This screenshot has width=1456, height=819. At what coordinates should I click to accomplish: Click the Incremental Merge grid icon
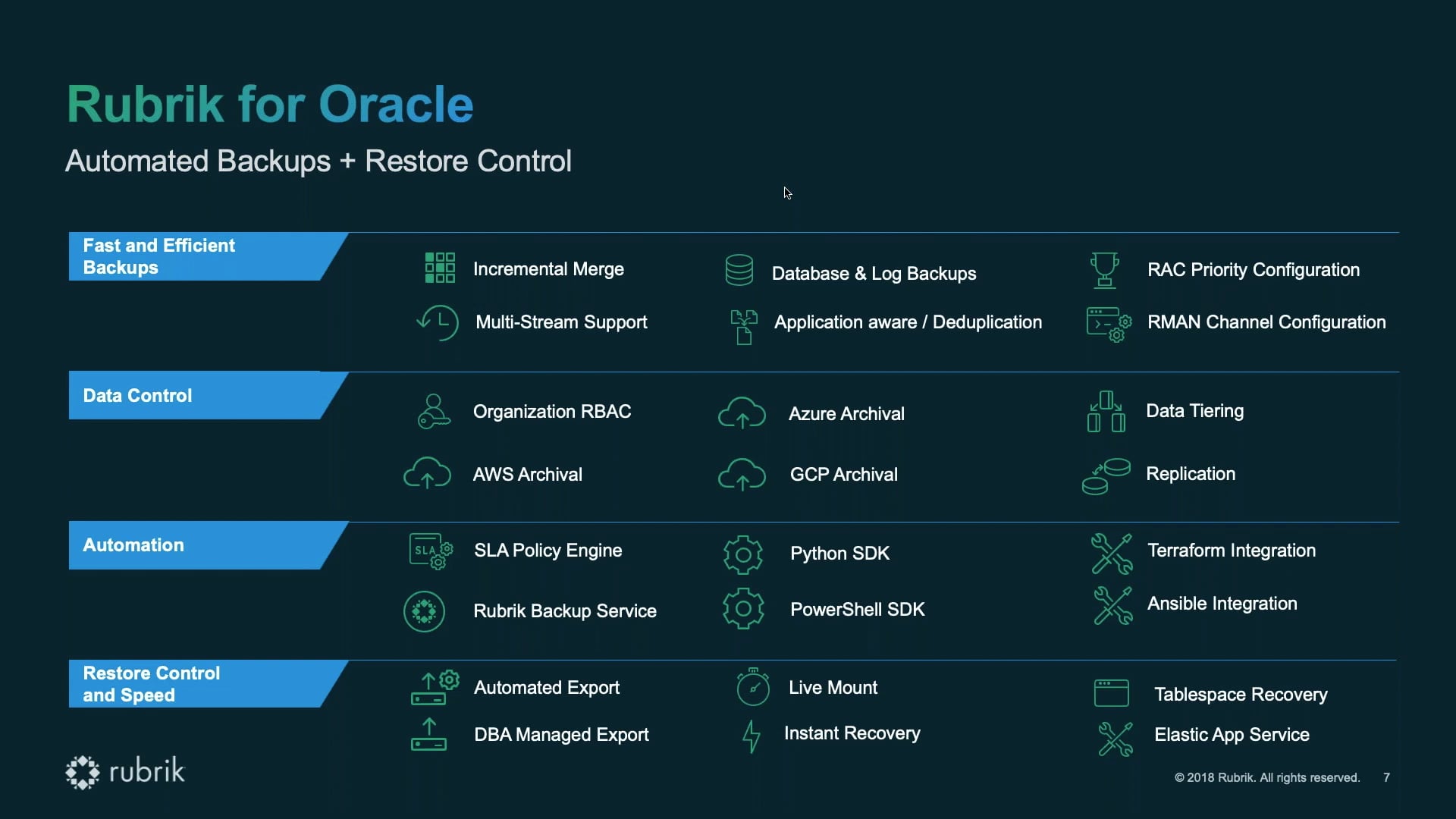pyautogui.click(x=440, y=268)
